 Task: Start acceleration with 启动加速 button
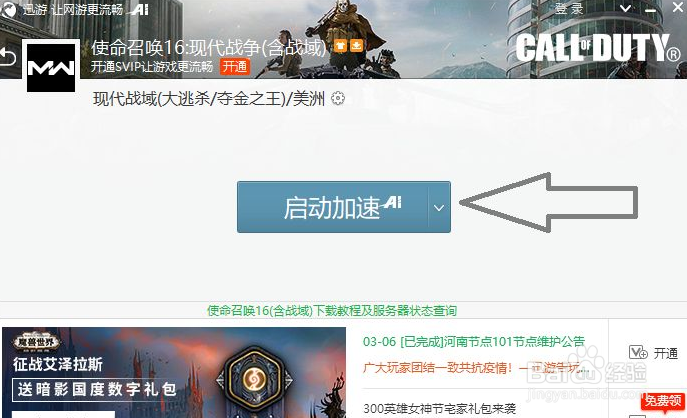pos(333,207)
